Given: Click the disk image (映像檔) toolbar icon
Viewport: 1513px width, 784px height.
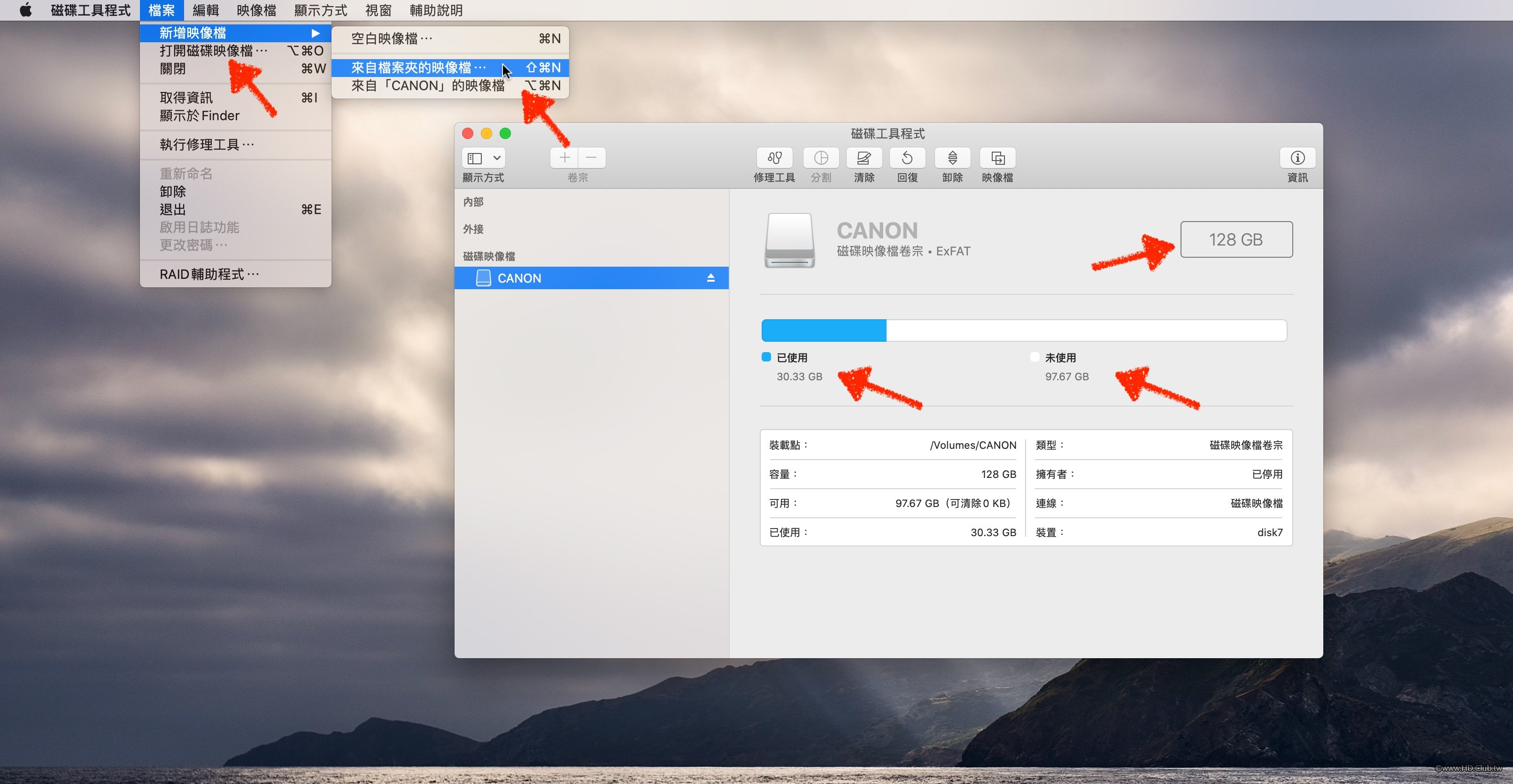Looking at the screenshot, I should point(997,158).
